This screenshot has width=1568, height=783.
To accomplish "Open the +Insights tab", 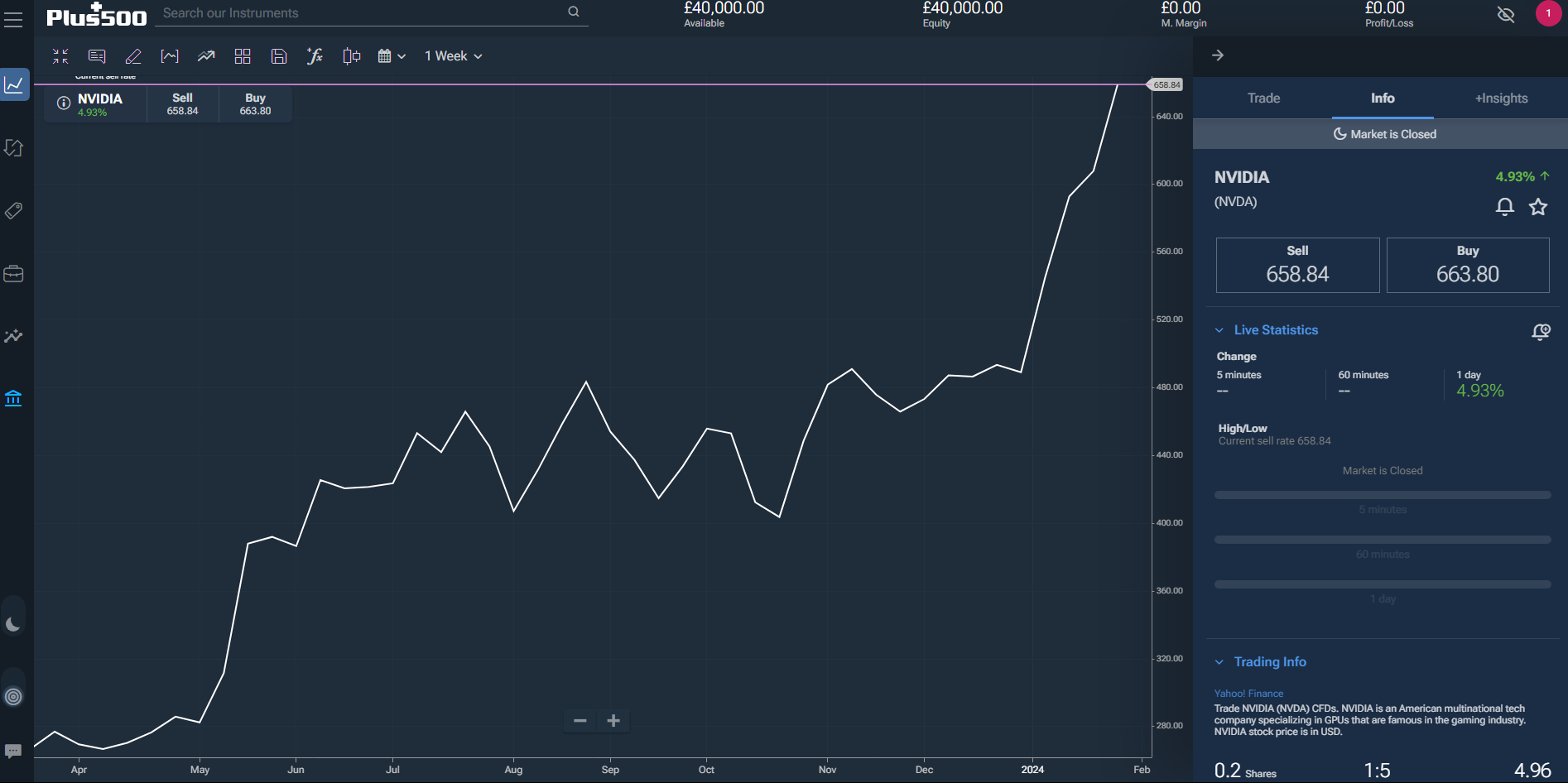I will click(x=1501, y=98).
